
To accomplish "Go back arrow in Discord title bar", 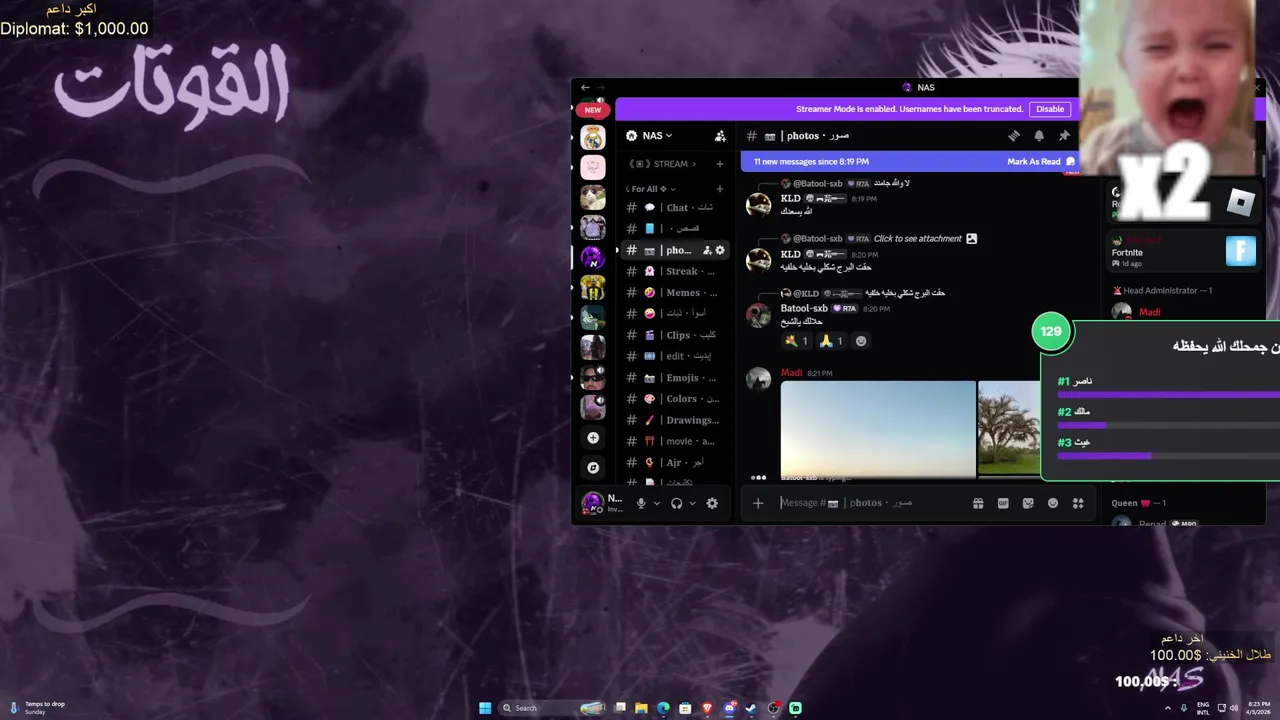I will click(585, 88).
